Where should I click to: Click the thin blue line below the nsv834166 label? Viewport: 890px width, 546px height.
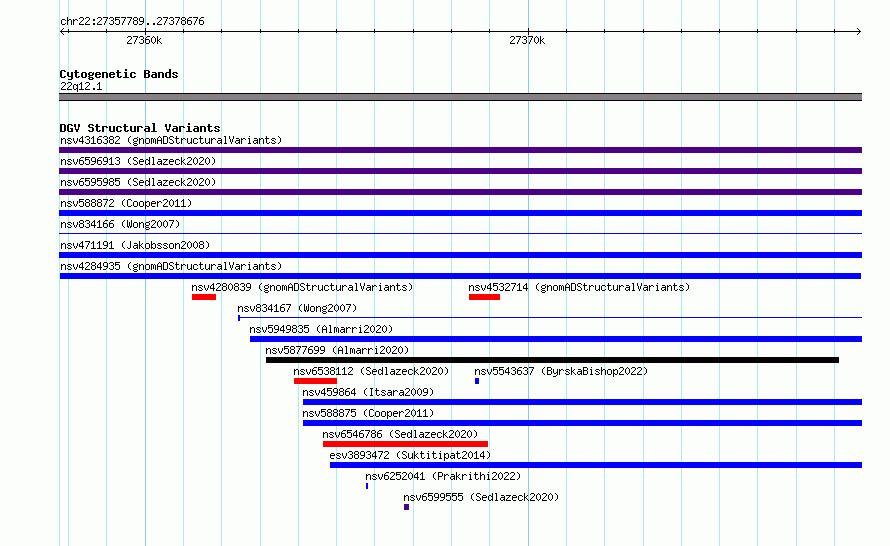click(460, 233)
